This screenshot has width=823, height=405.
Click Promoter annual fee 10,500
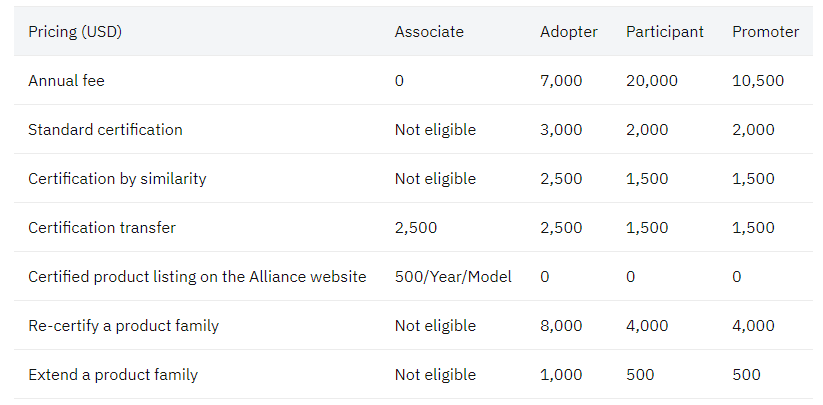[x=758, y=81]
